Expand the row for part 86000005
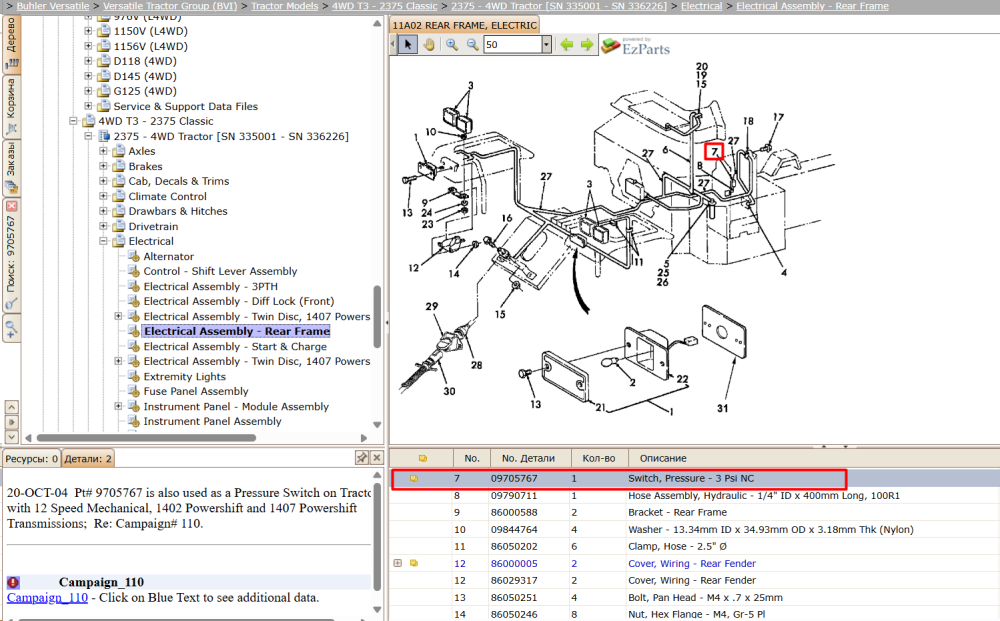 click(397, 563)
